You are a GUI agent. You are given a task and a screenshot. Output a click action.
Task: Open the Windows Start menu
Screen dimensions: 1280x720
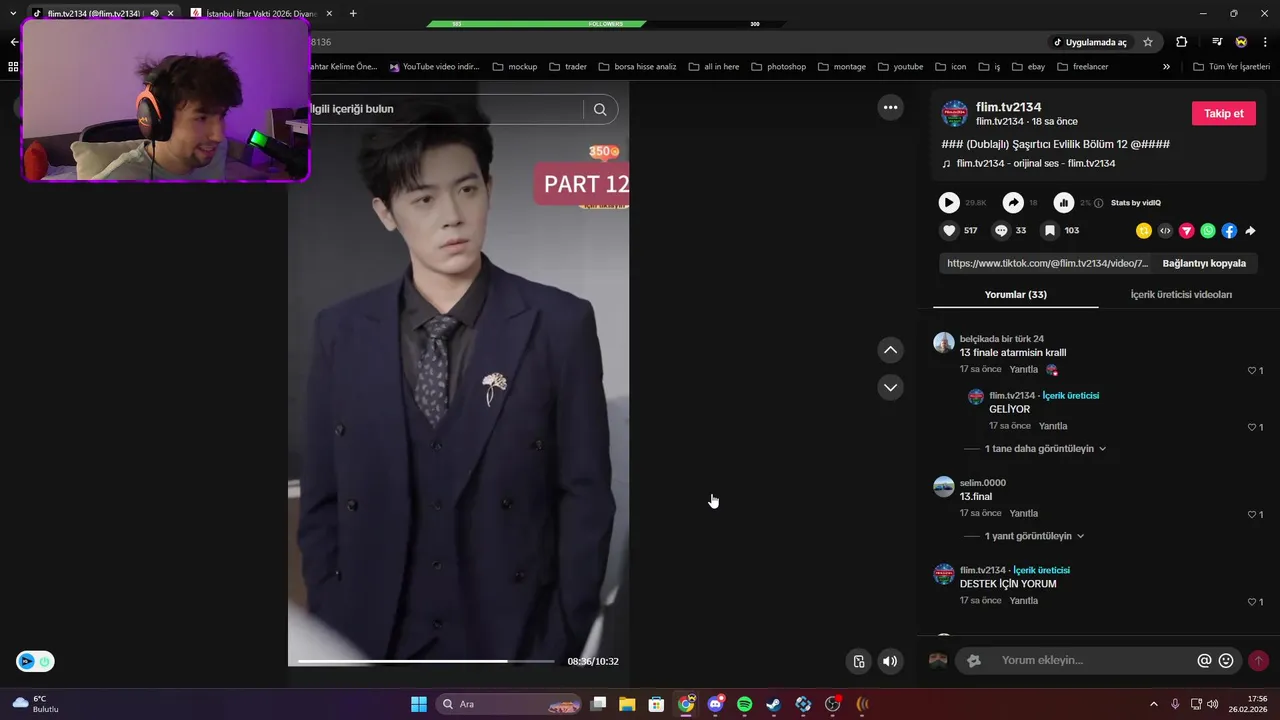pos(419,704)
